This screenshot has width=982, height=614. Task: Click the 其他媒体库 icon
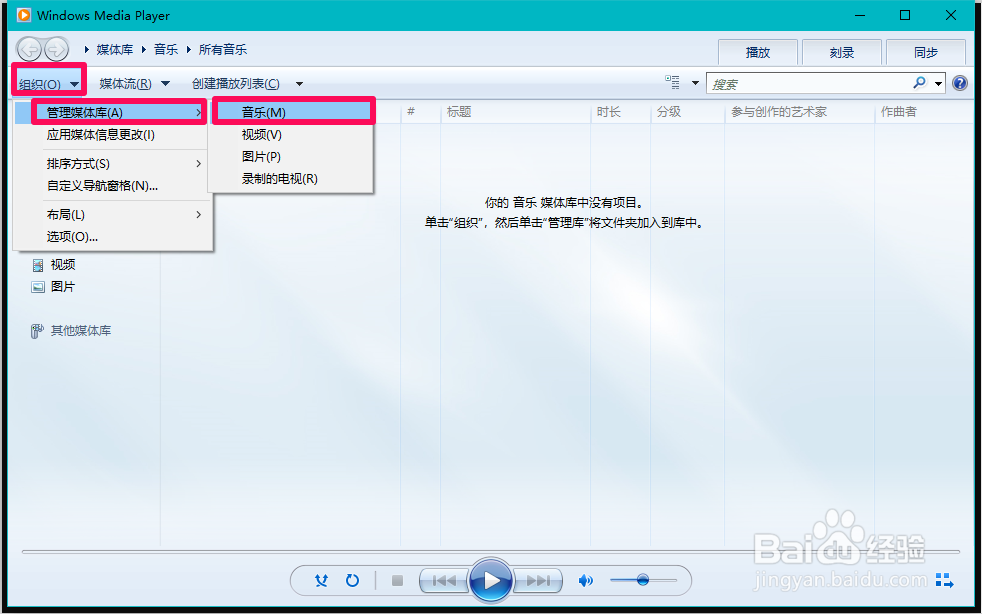point(38,331)
